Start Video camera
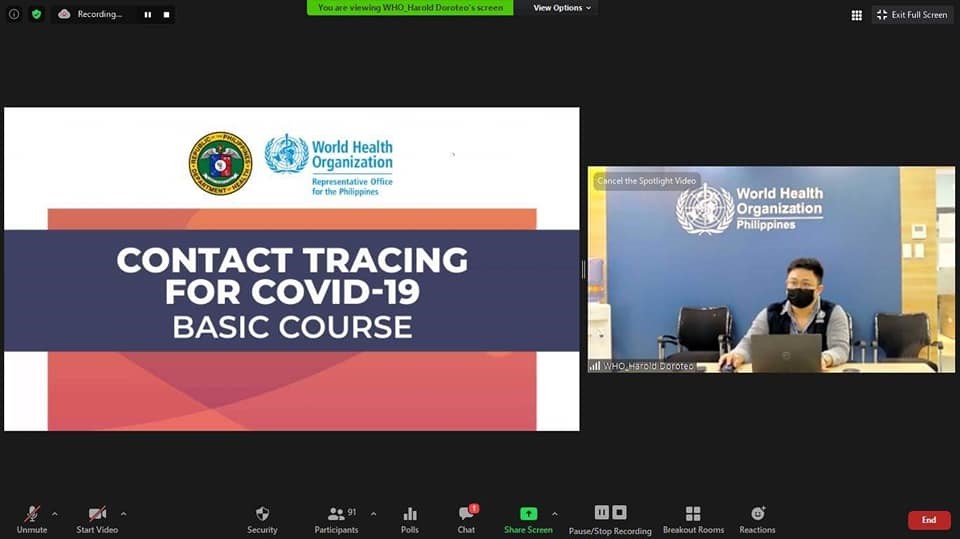960x539 pixels. [97, 519]
